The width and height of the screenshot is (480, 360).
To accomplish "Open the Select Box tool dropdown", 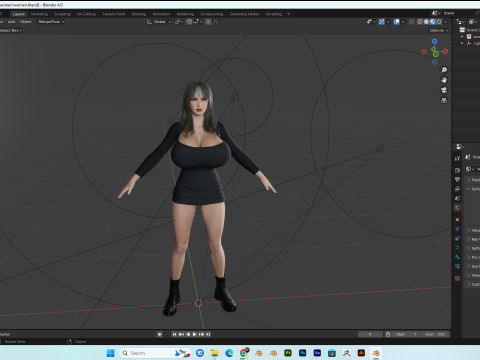I will coord(10,30).
